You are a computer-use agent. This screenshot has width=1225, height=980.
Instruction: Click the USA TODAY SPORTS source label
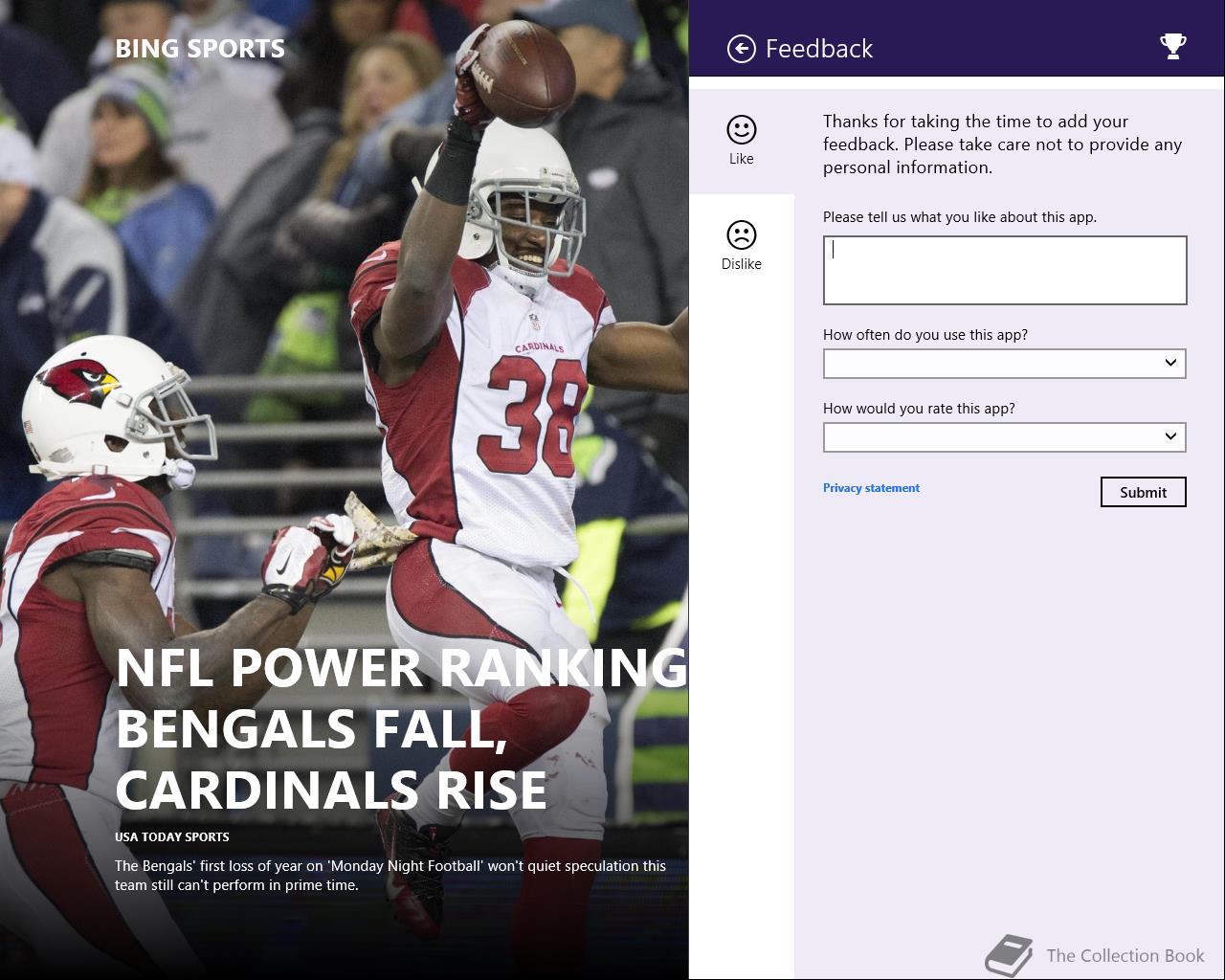[172, 836]
